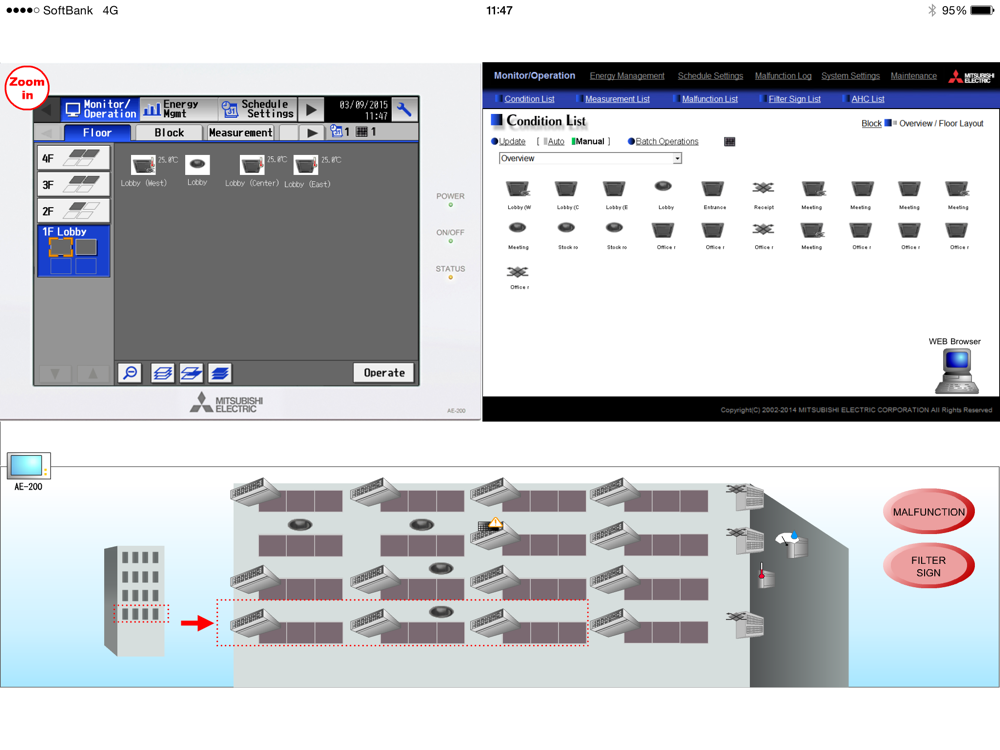Open the Maintenance link
This screenshot has height=750, width=1000.
coord(914,76)
